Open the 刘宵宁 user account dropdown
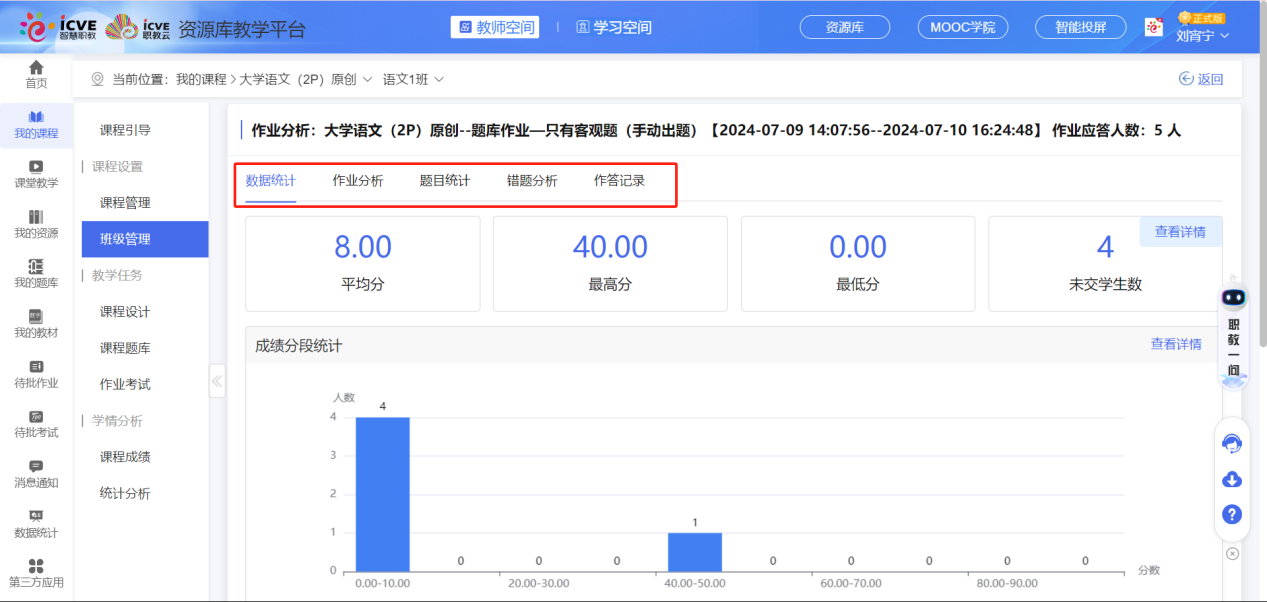The width and height of the screenshot is (1267, 602). click(x=1202, y=35)
